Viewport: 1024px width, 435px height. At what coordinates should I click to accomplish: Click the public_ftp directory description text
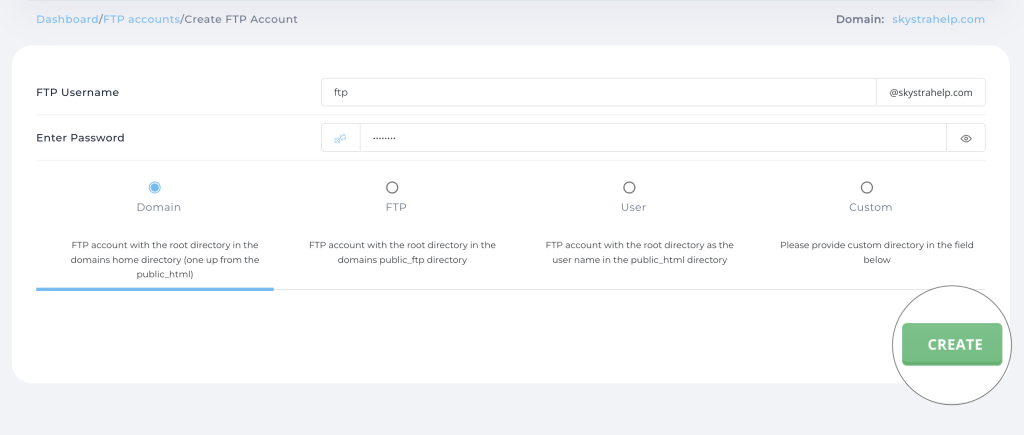pyautogui.click(x=402, y=252)
